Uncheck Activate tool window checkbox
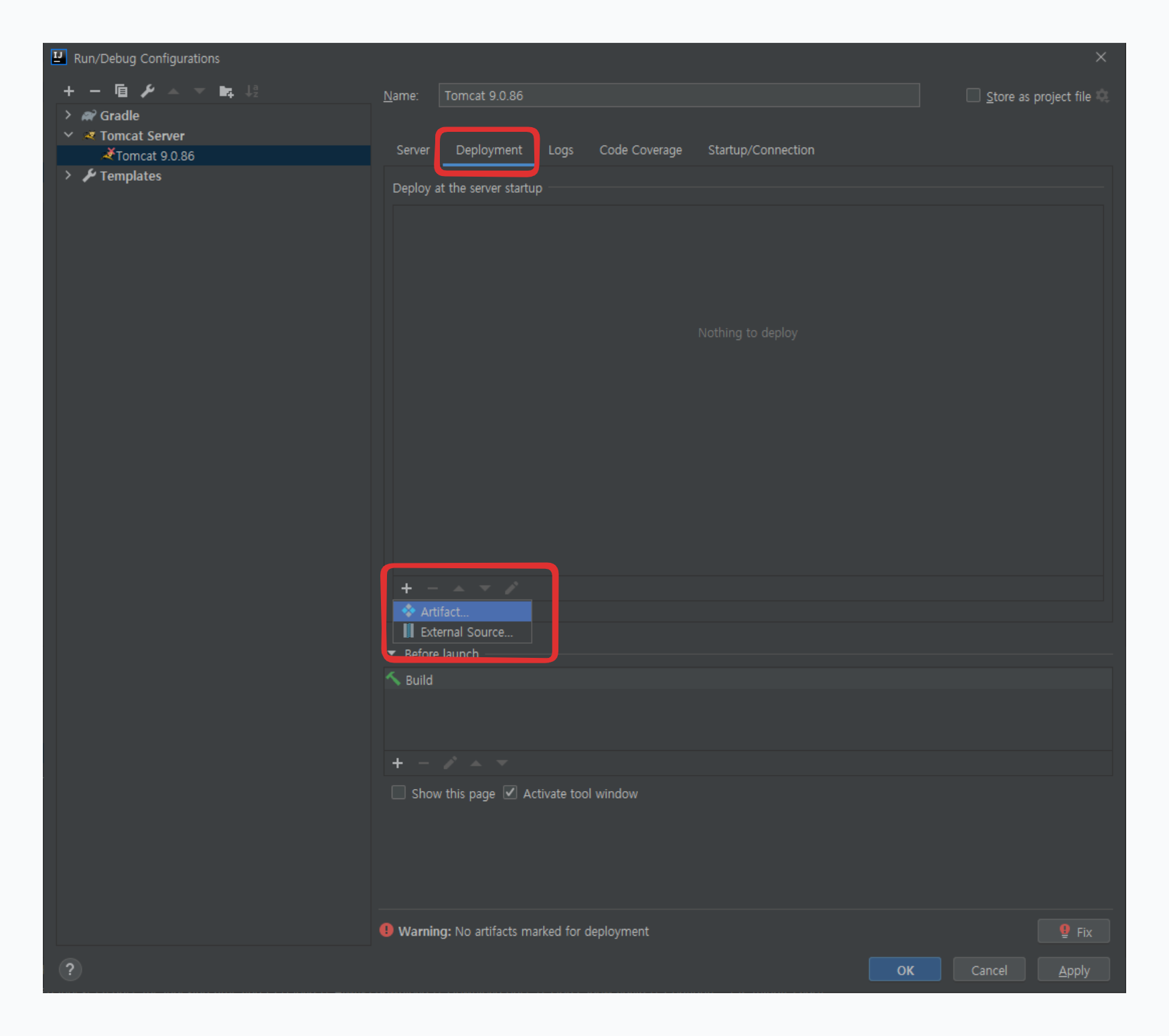Viewport: 1169px width, 1036px height. 510,793
